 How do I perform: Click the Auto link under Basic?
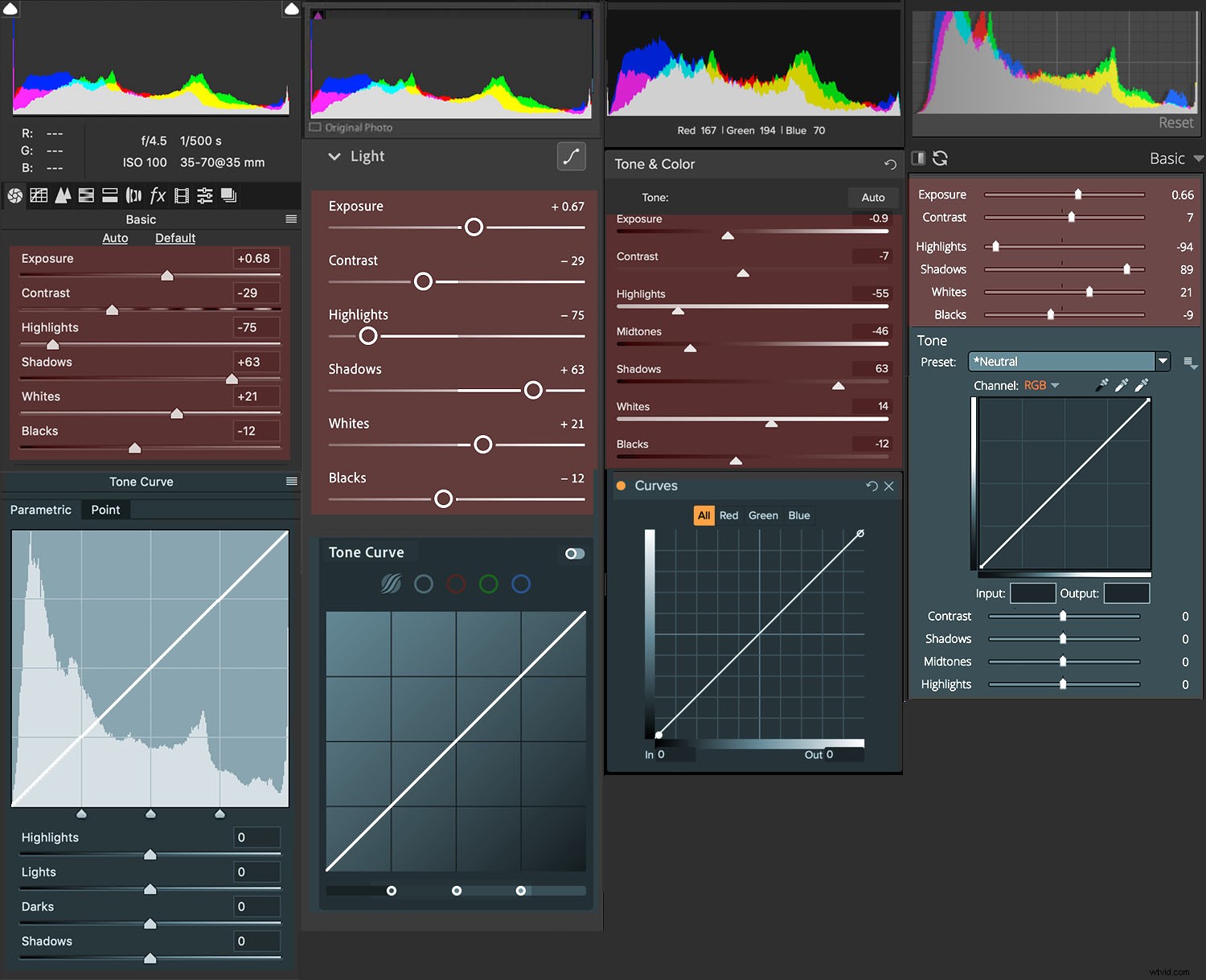tap(115, 238)
